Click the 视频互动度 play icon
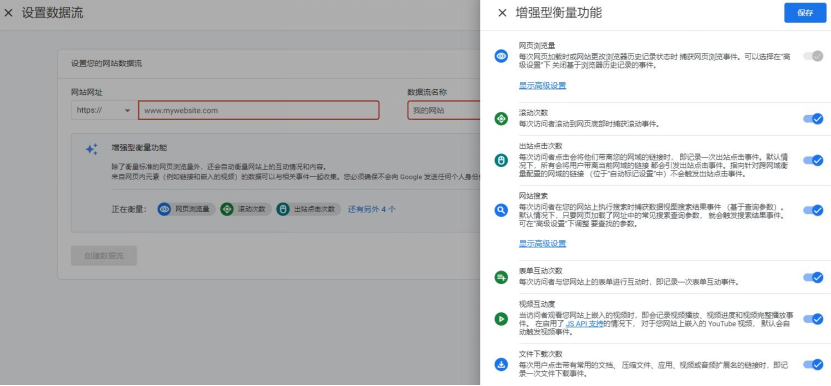The width and height of the screenshot is (831, 386). click(x=501, y=319)
